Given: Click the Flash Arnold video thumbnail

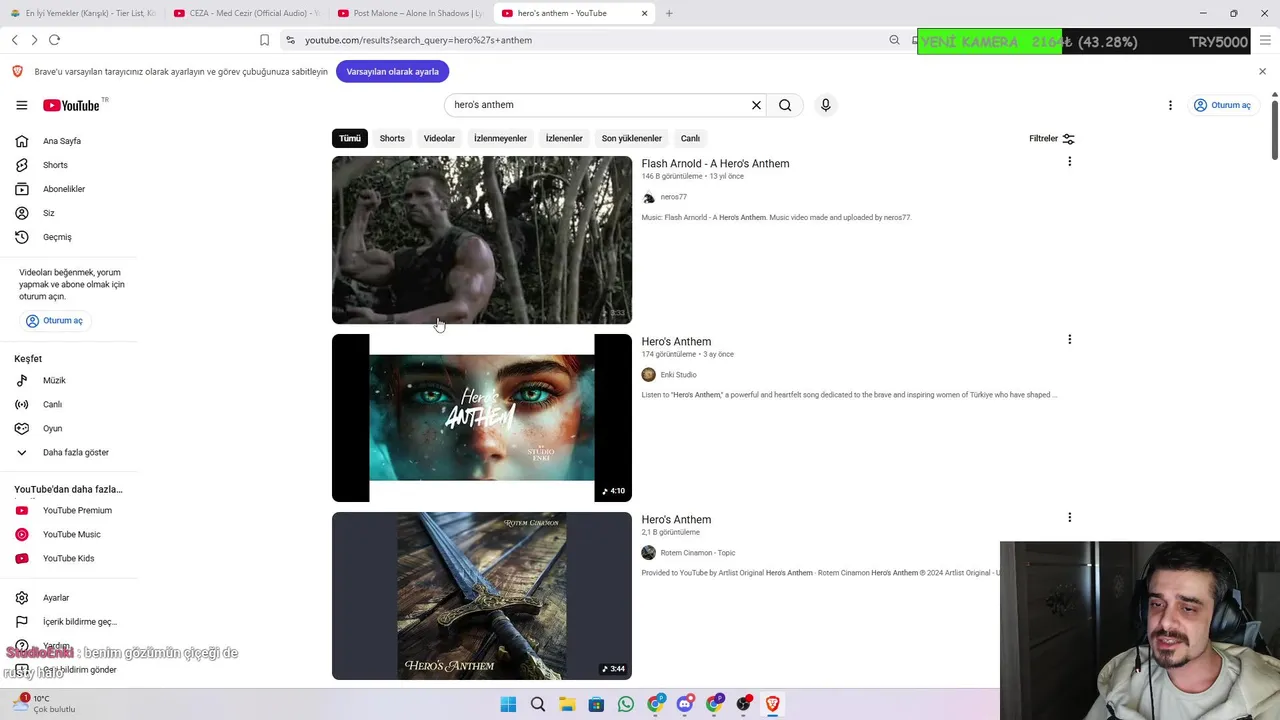Looking at the screenshot, I should [482, 240].
